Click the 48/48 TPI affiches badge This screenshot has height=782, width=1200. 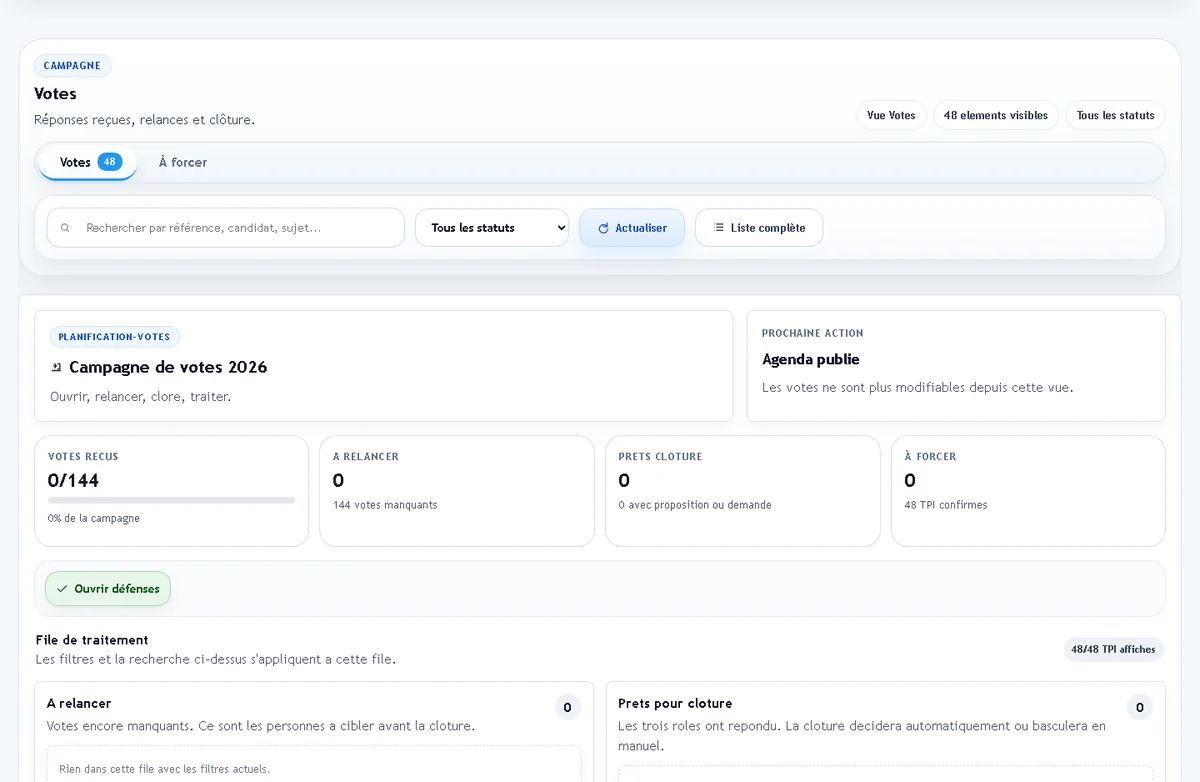click(x=1113, y=649)
